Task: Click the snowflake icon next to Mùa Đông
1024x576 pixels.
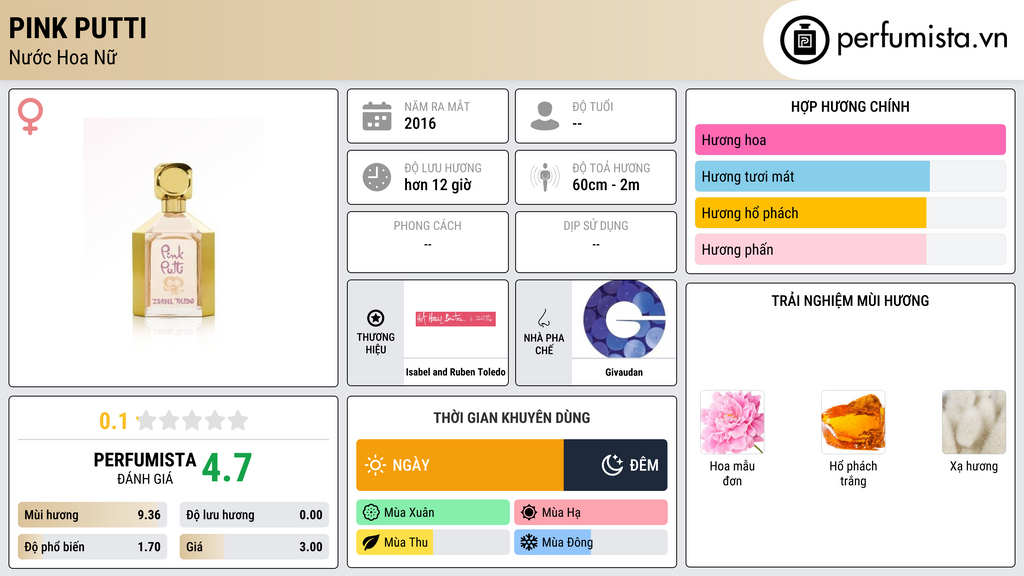Action: [x=529, y=542]
